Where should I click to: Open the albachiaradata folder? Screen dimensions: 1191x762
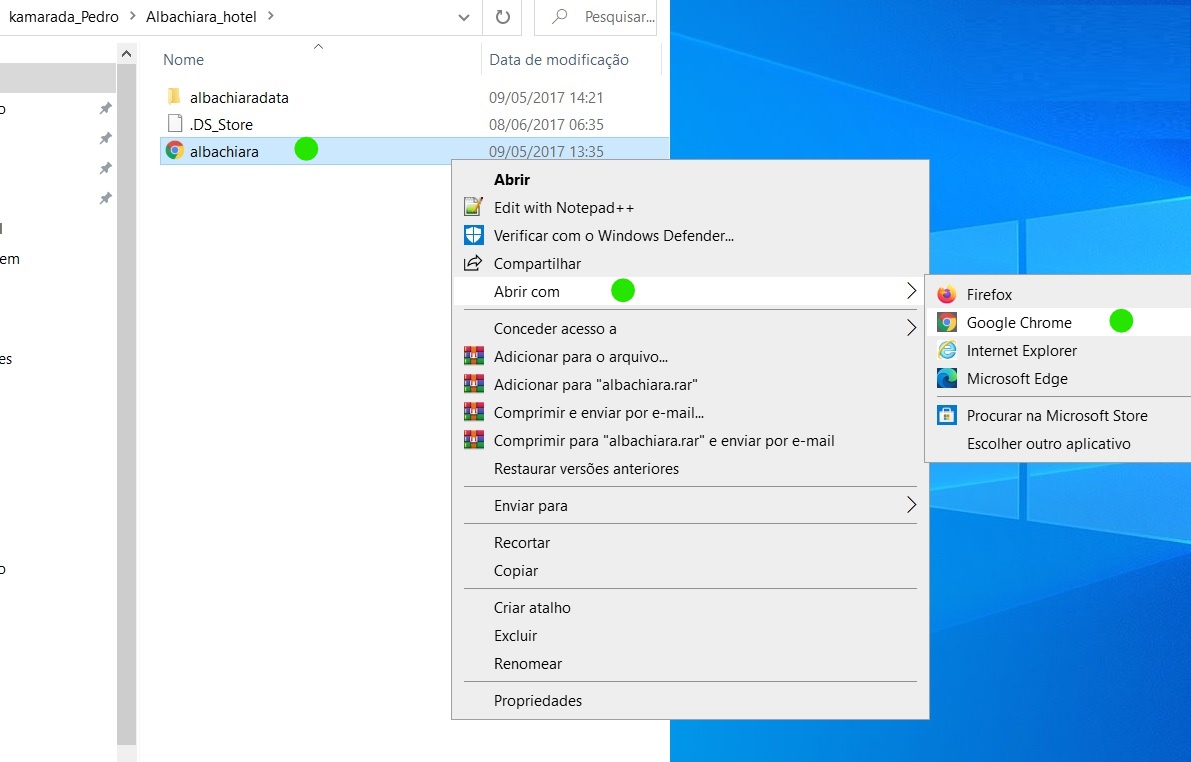click(239, 98)
